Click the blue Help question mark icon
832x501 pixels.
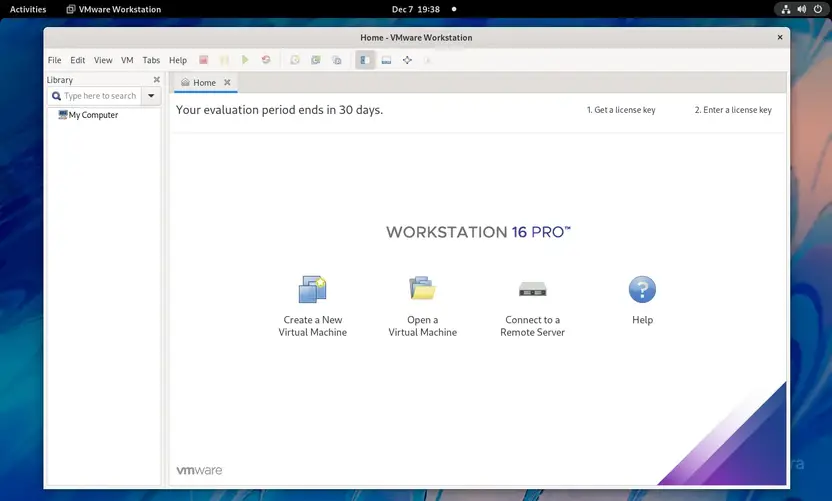(x=642, y=289)
